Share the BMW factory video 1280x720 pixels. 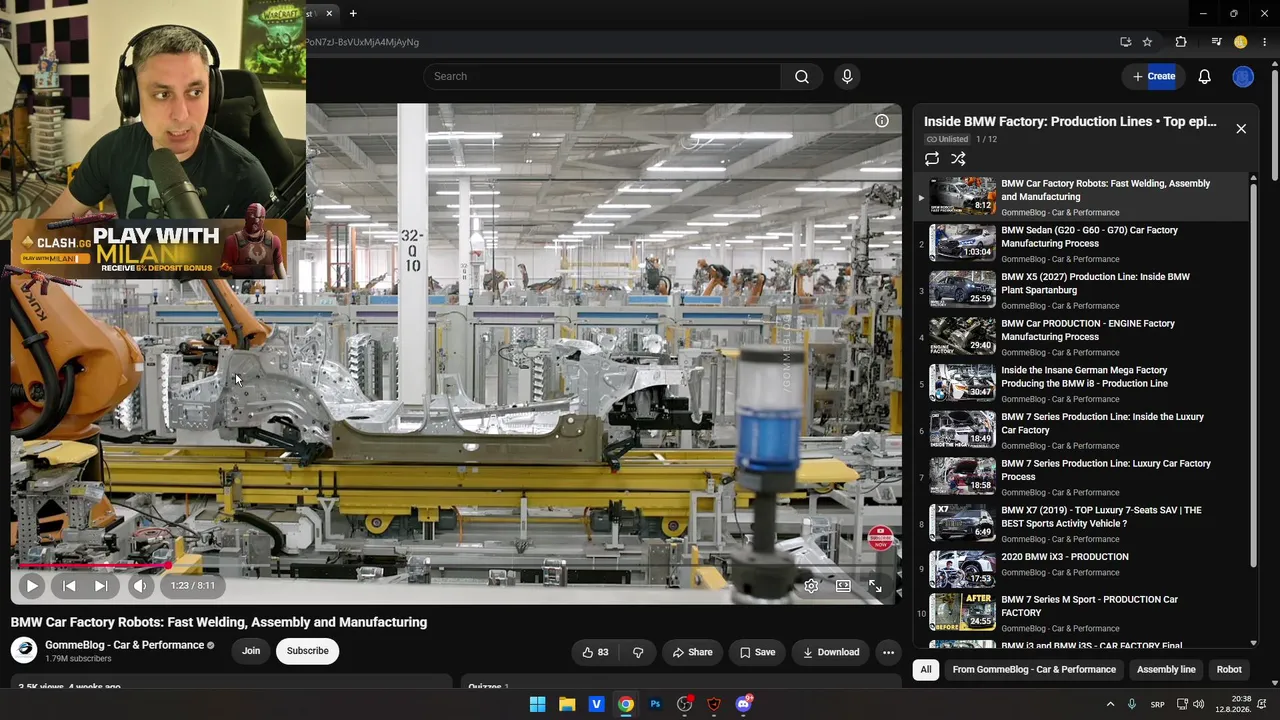692,652
